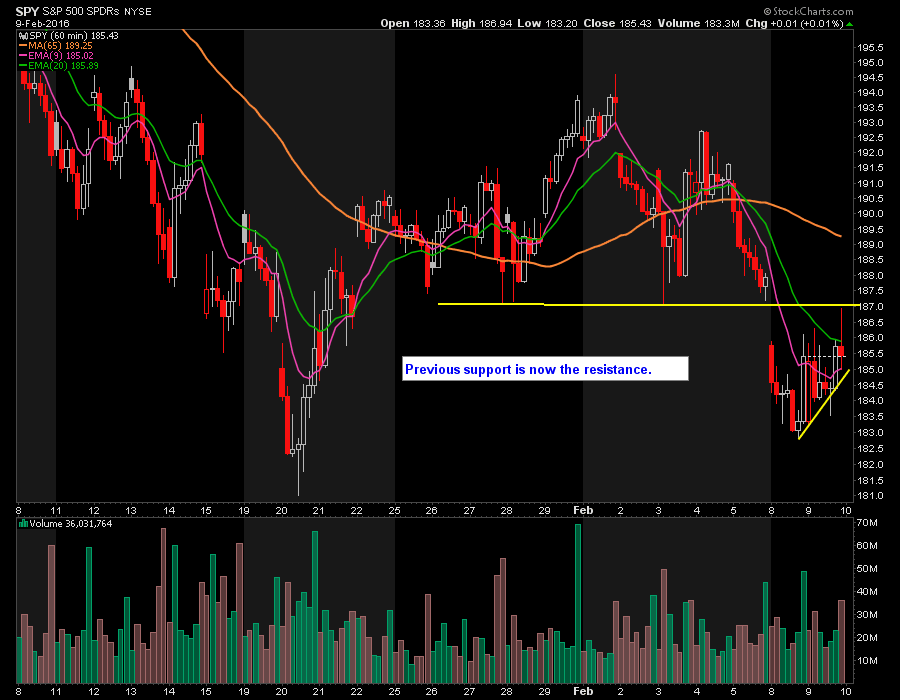The width and height of the screenshot is (900, 700).
Task: Click the Feb label on the price chart date axis
Action: [x=583, y=510]
